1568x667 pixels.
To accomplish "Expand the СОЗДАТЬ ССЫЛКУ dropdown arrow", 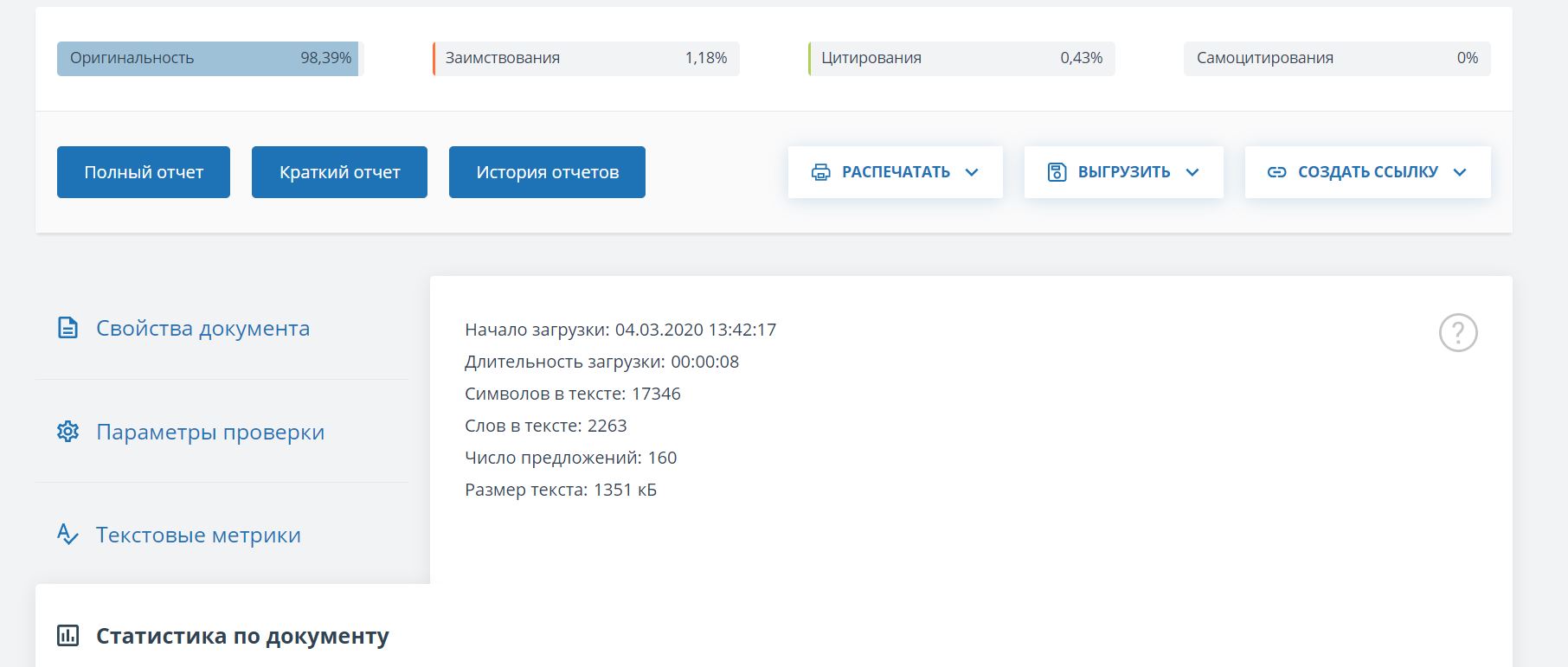I will (x=1460, y=172).
